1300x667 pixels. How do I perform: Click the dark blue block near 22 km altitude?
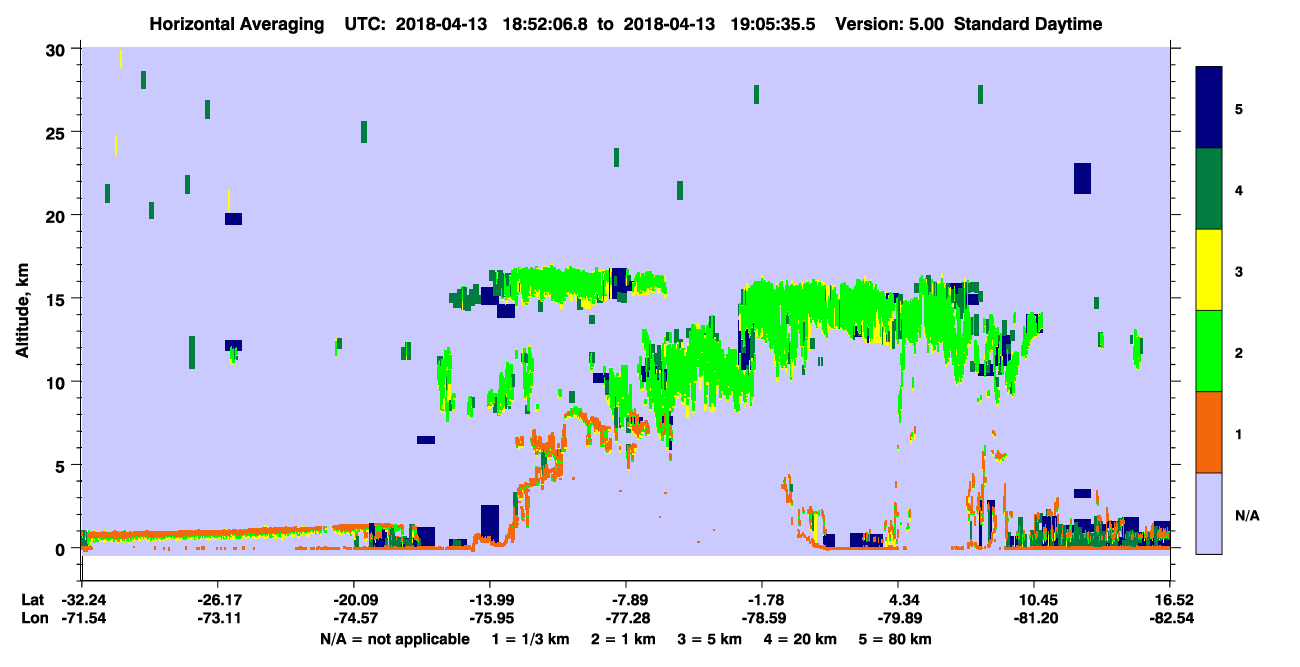[x=1082, y=178]
